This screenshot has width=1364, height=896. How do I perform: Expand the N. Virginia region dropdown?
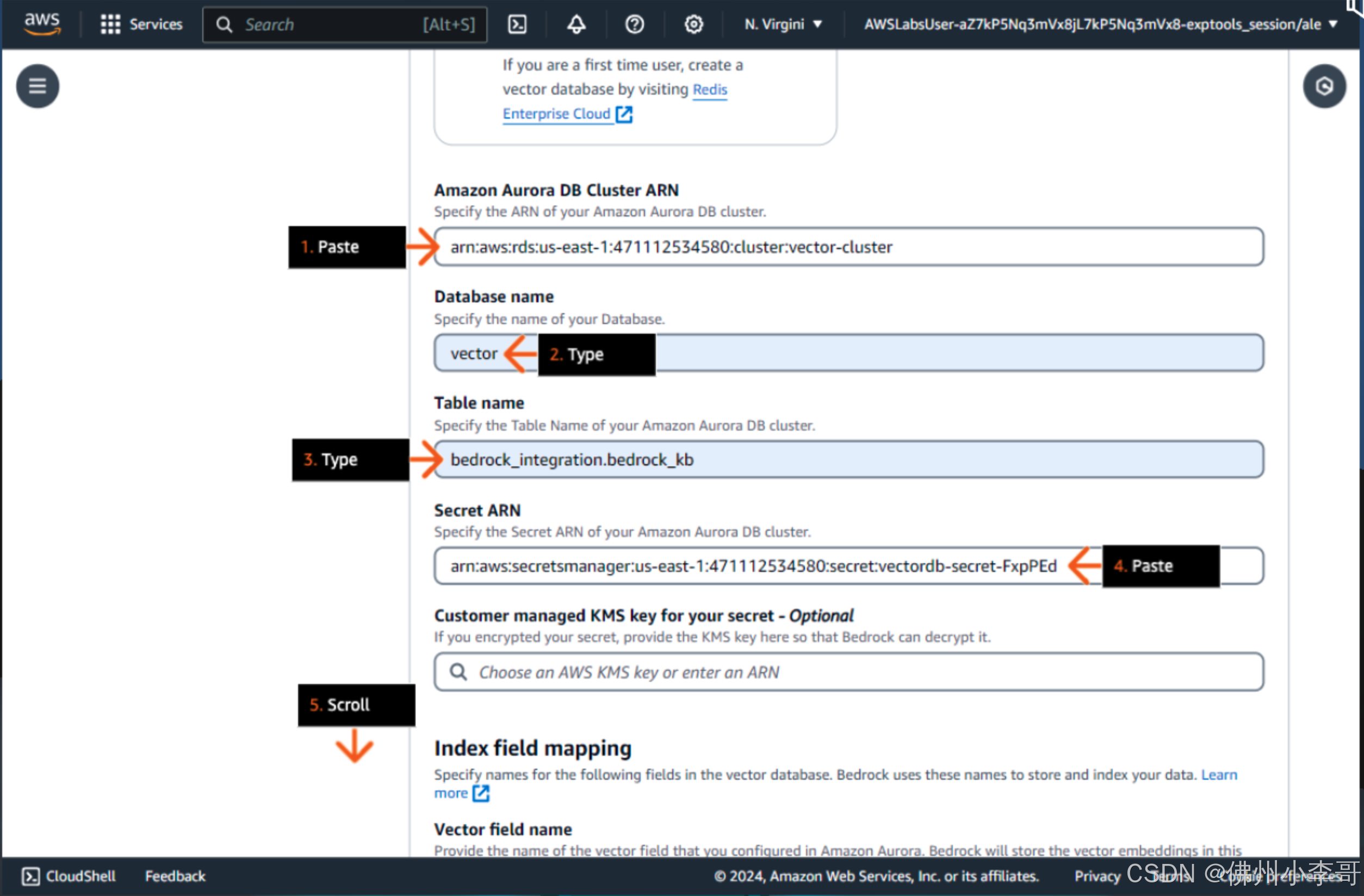click(783, 24)
